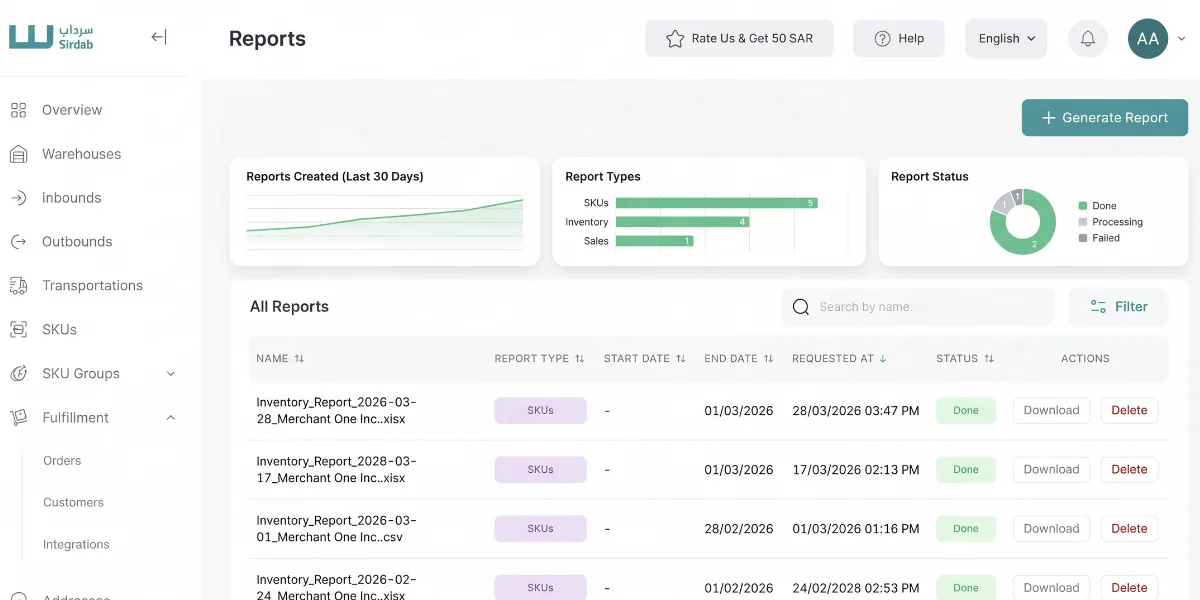
Task: Click the question mark Help icon
Action: tap(882, 38)
